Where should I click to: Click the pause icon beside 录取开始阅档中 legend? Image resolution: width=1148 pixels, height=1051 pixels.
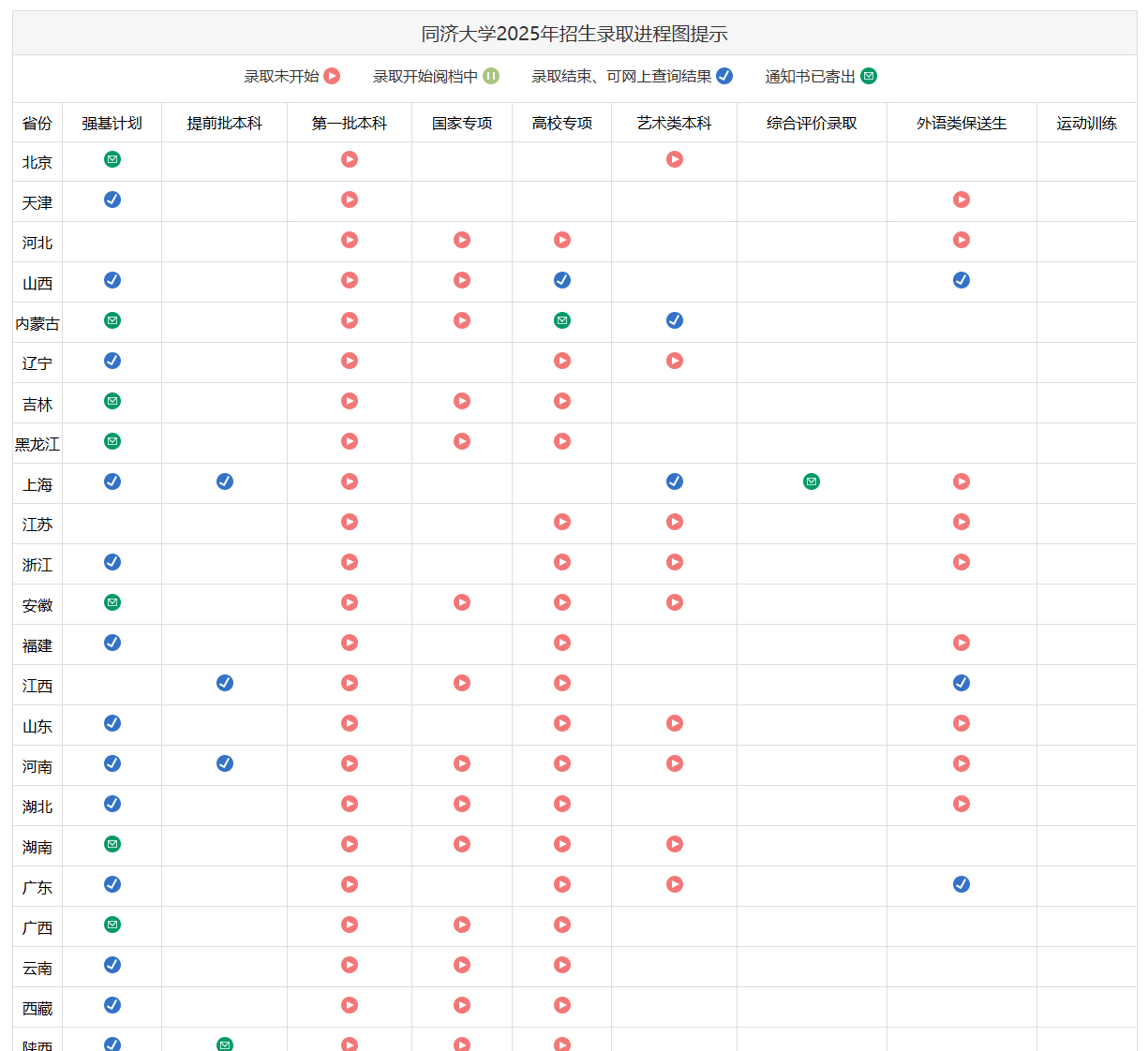pyautogui.click(x=491, y=76)
